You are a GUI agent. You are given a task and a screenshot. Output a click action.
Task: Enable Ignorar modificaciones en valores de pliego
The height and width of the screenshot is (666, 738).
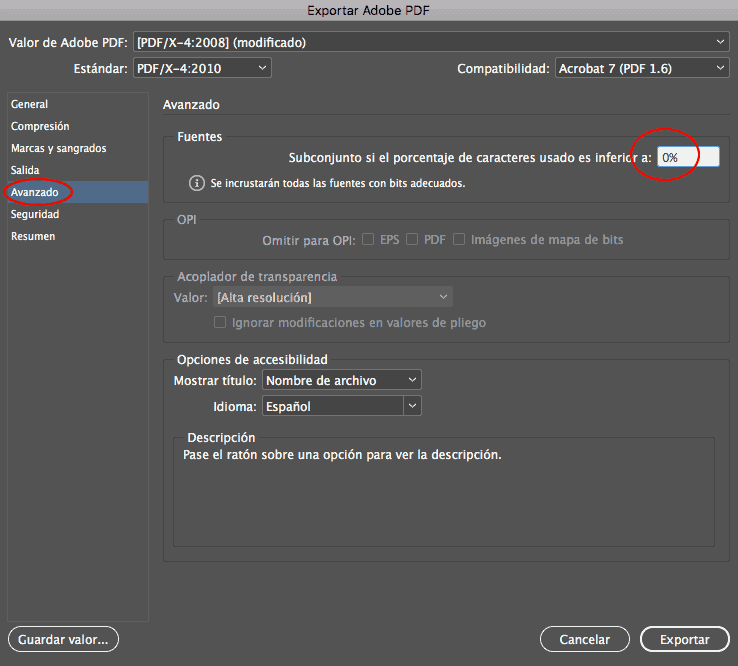[x=220, y=322]
